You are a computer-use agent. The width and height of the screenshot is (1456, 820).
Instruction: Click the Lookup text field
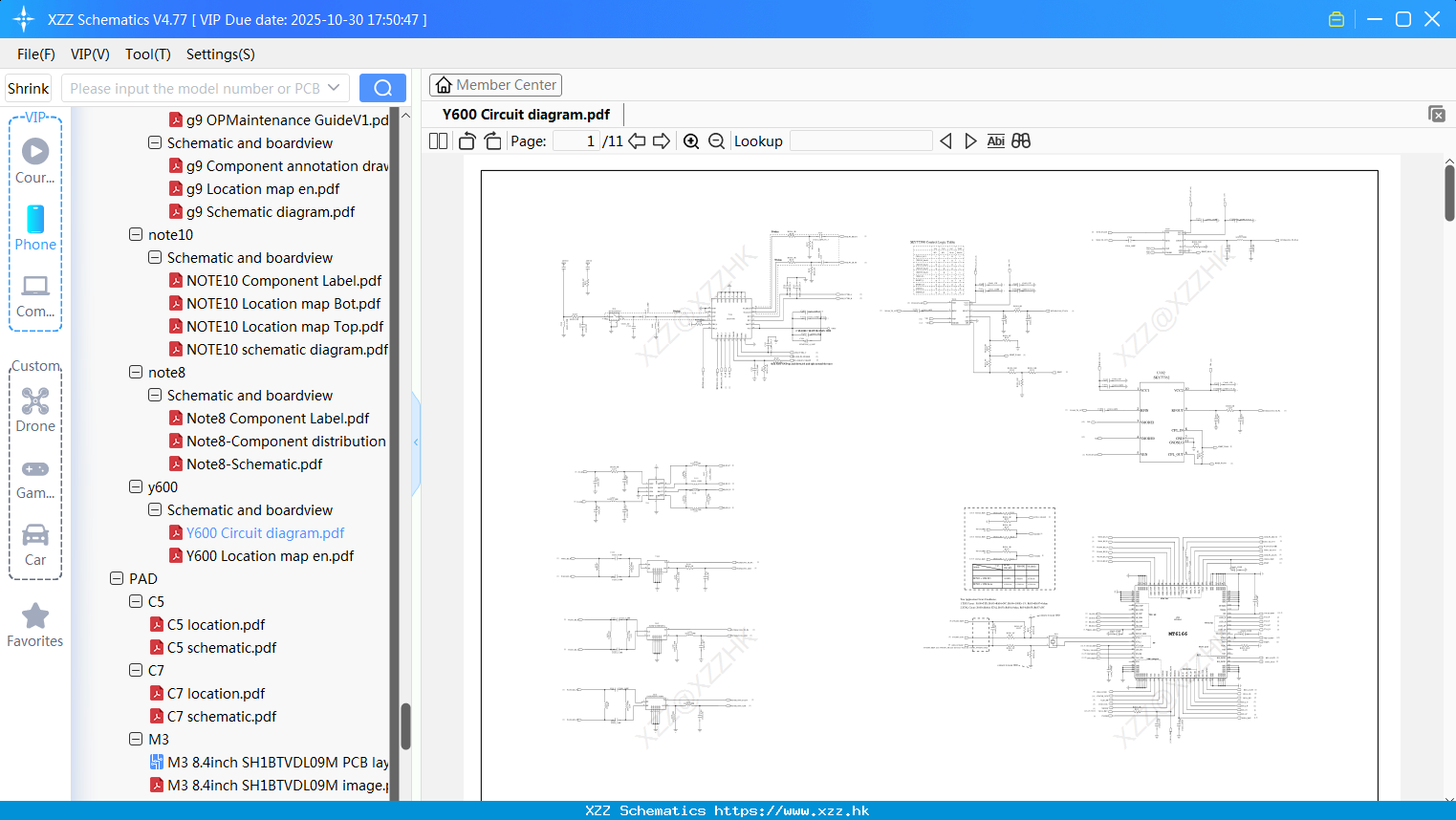[x=861, y=140]
